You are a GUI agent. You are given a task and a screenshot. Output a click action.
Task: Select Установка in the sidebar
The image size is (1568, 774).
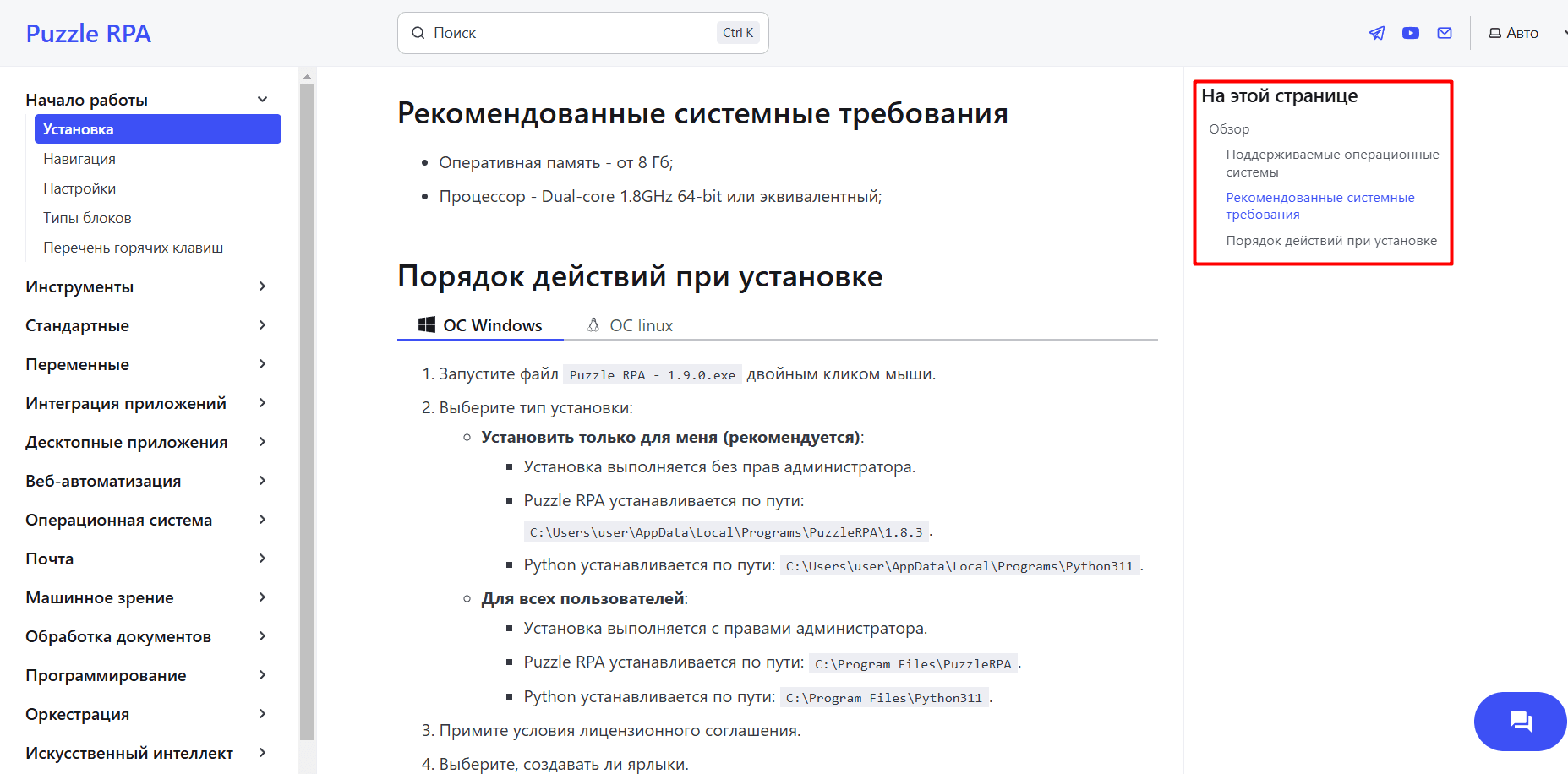[x=77, y=128]
